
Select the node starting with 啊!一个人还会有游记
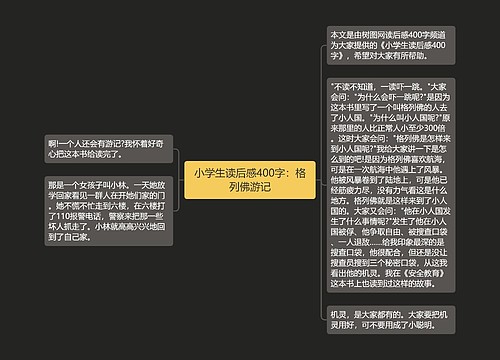[x=109, y=149]
